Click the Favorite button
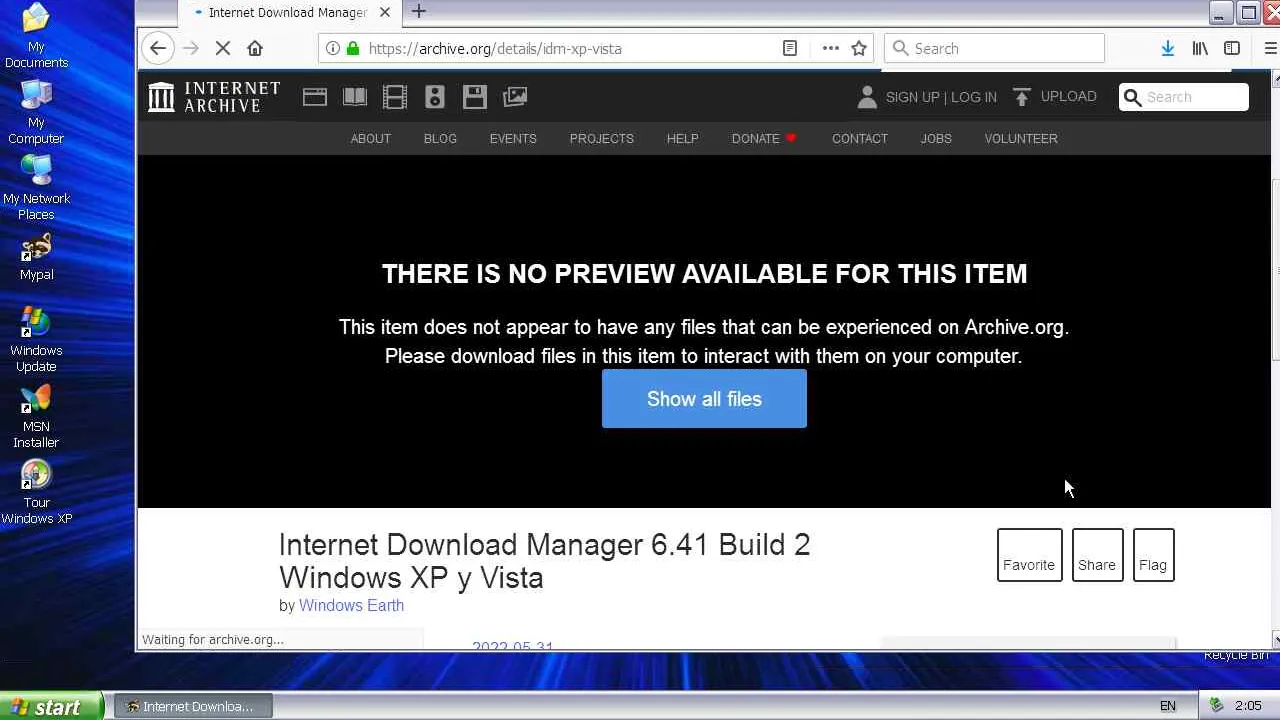The height and width of the screenshot is (720, 1280). point(1029,555)
